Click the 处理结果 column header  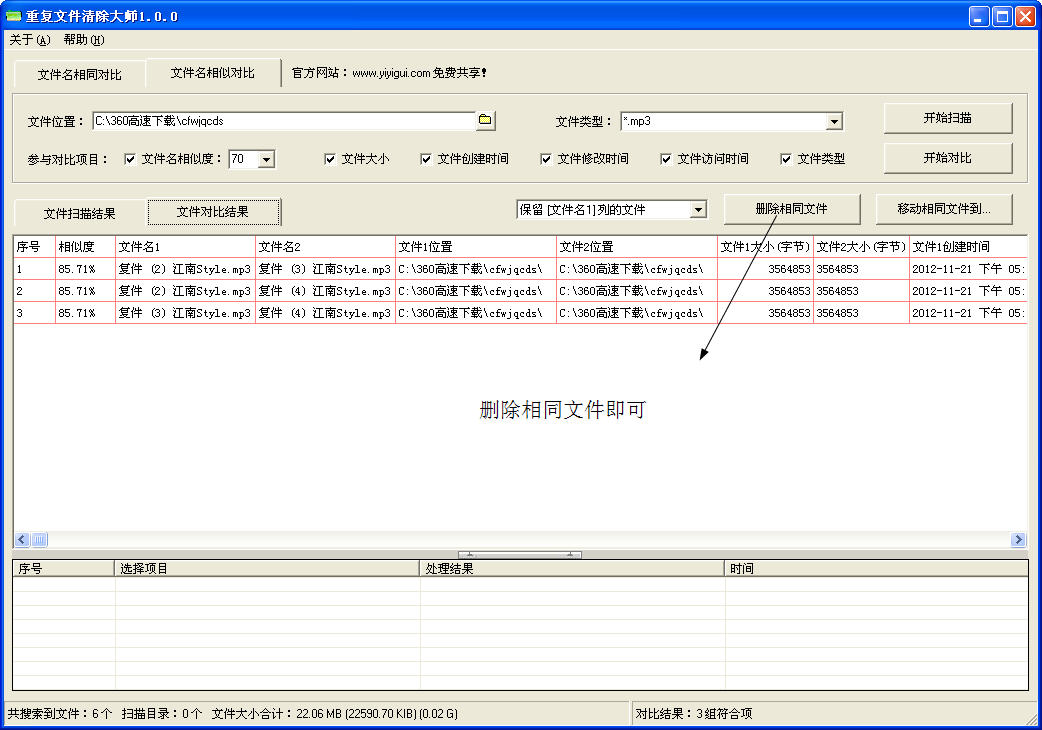tap(572, 569)
